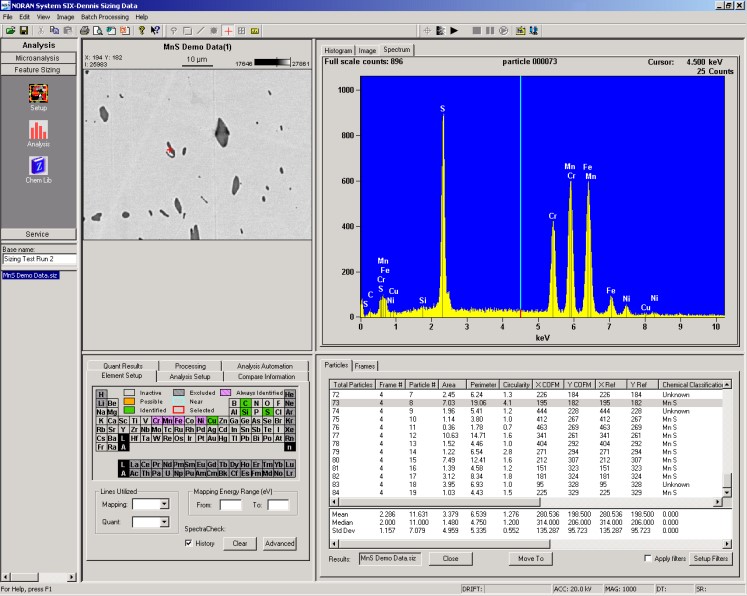Screen dimensions: 747x596
Task: Expand the Service section
Action: tap(38, 234)
